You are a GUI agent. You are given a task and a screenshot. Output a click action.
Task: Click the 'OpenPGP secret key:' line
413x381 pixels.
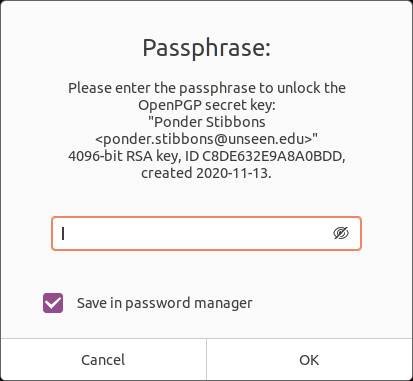tap(207, 105)
